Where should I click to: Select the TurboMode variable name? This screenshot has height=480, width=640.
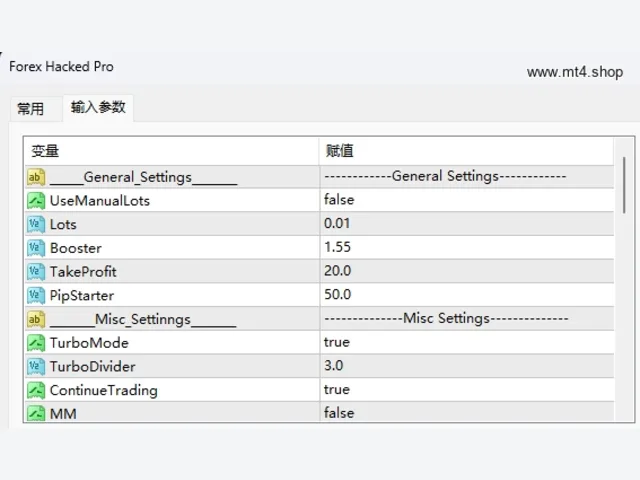(x=89, y=343)
